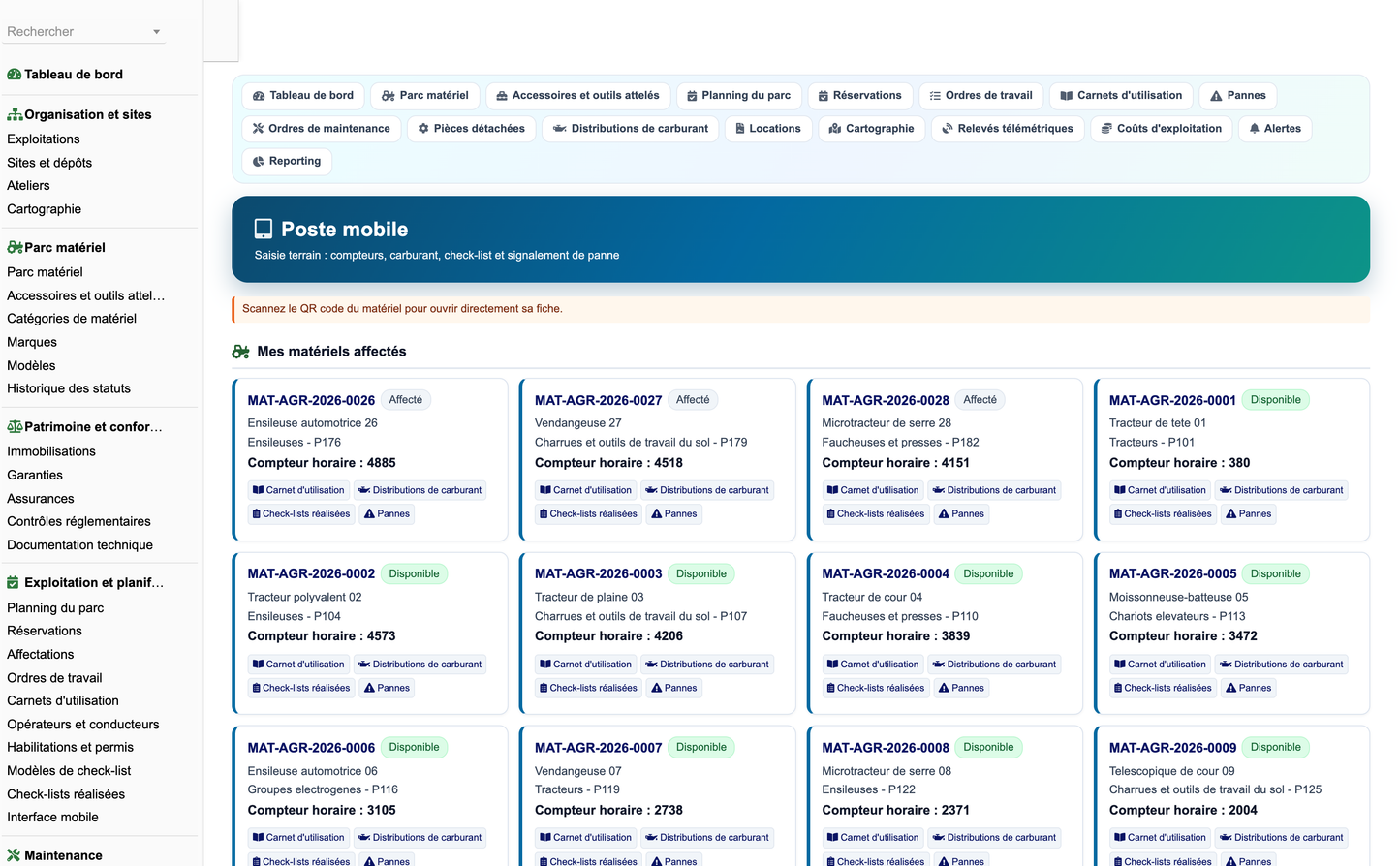Open Distributions de carburant for MAT-AGR-2026-0004
The image size is (1400, 866).
pos(994,665)
